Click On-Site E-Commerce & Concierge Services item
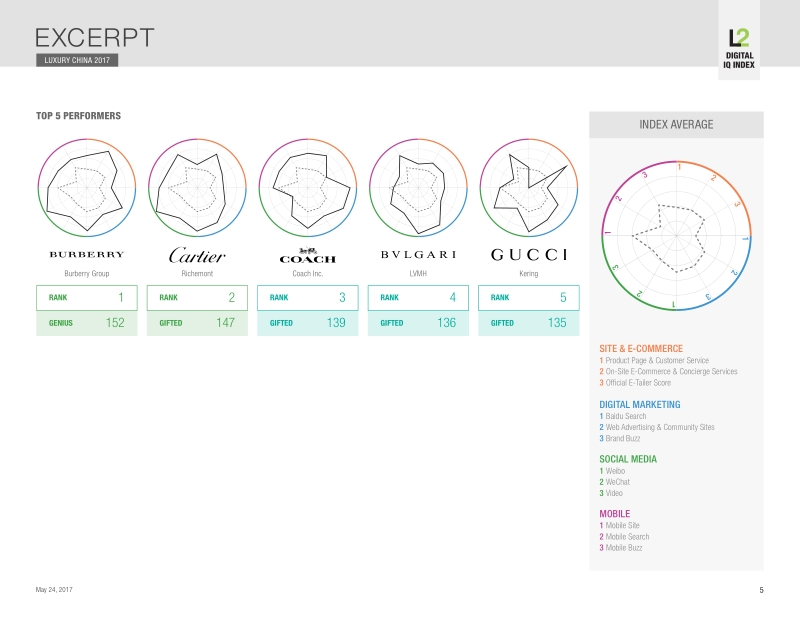Image resolution: width=800 pixels, height=619 pixels. 668,372
